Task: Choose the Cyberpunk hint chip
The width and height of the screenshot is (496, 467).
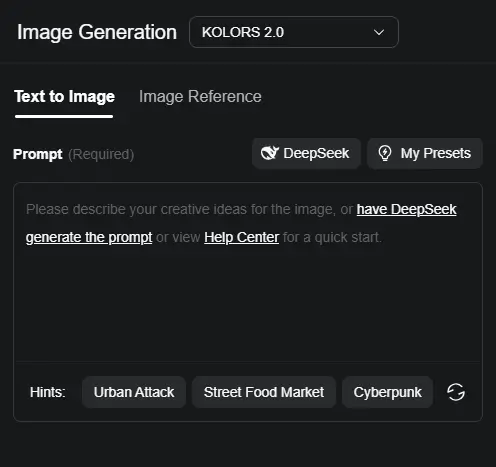Action: pyautogui.click(x=387, y=392)
